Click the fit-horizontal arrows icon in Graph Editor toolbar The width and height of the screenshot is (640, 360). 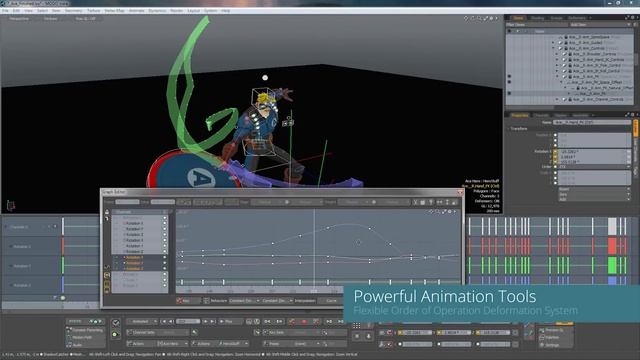[x=439, y=202]
